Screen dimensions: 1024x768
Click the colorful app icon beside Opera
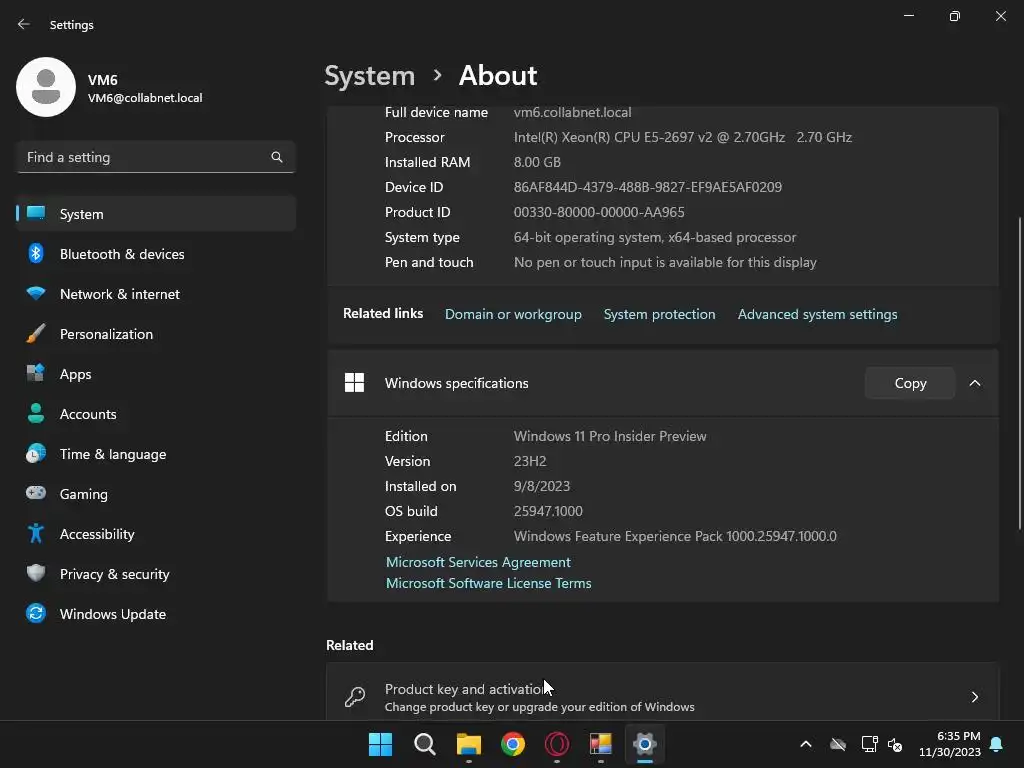click(601, 744)
